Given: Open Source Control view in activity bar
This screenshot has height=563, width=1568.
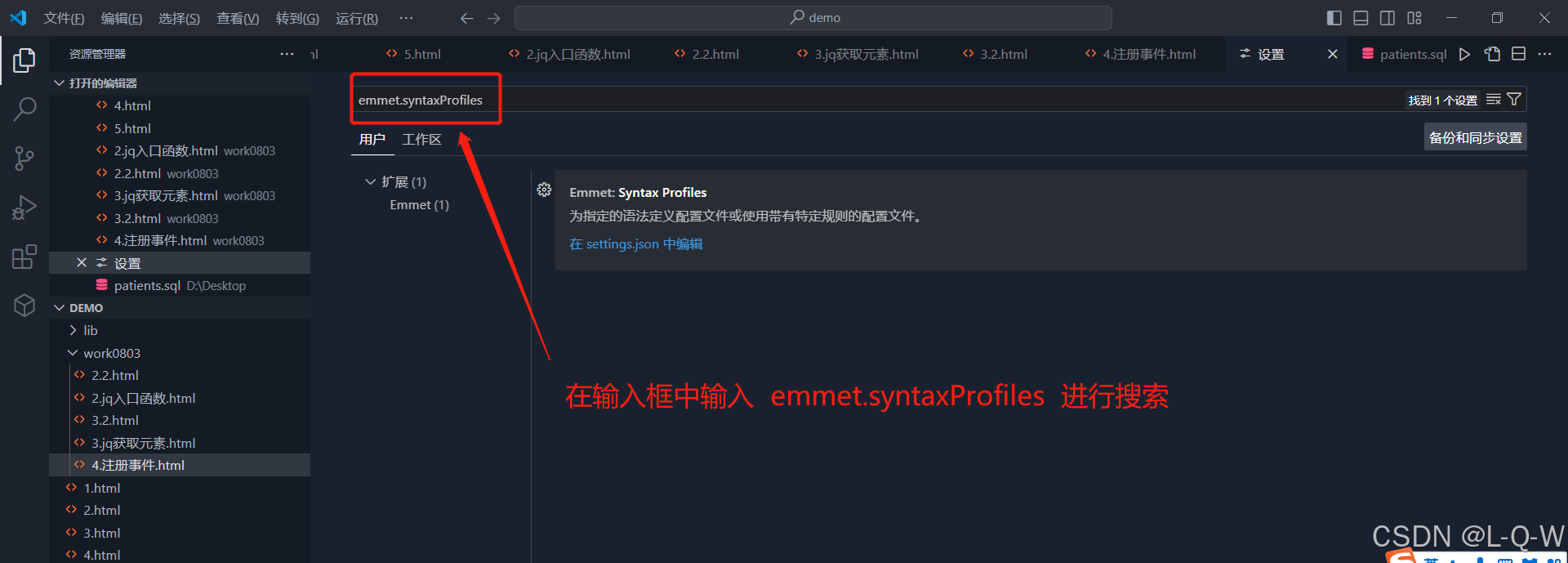Looking at the screenshot, I should [24, 158].
